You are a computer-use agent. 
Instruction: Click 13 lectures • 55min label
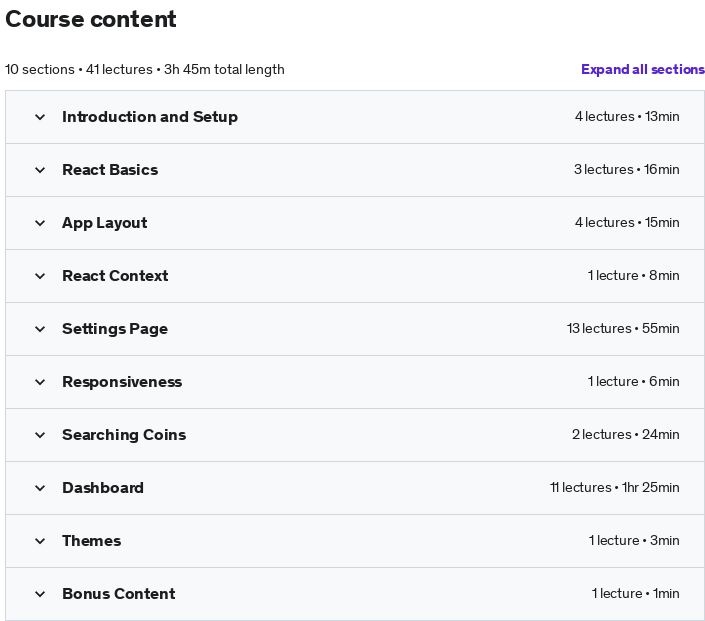tap(623, 328)
